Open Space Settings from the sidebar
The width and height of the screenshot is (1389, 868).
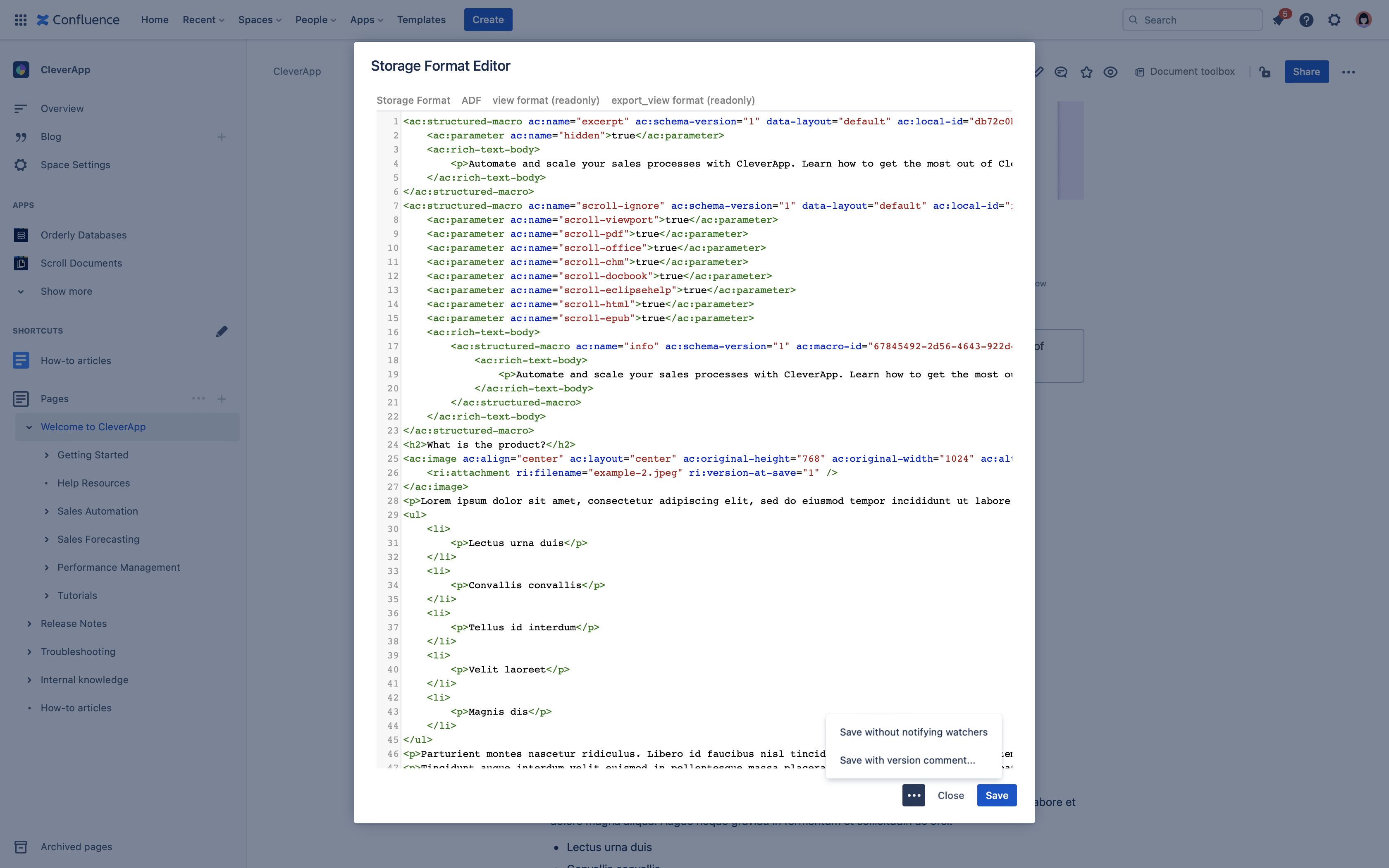75,165
